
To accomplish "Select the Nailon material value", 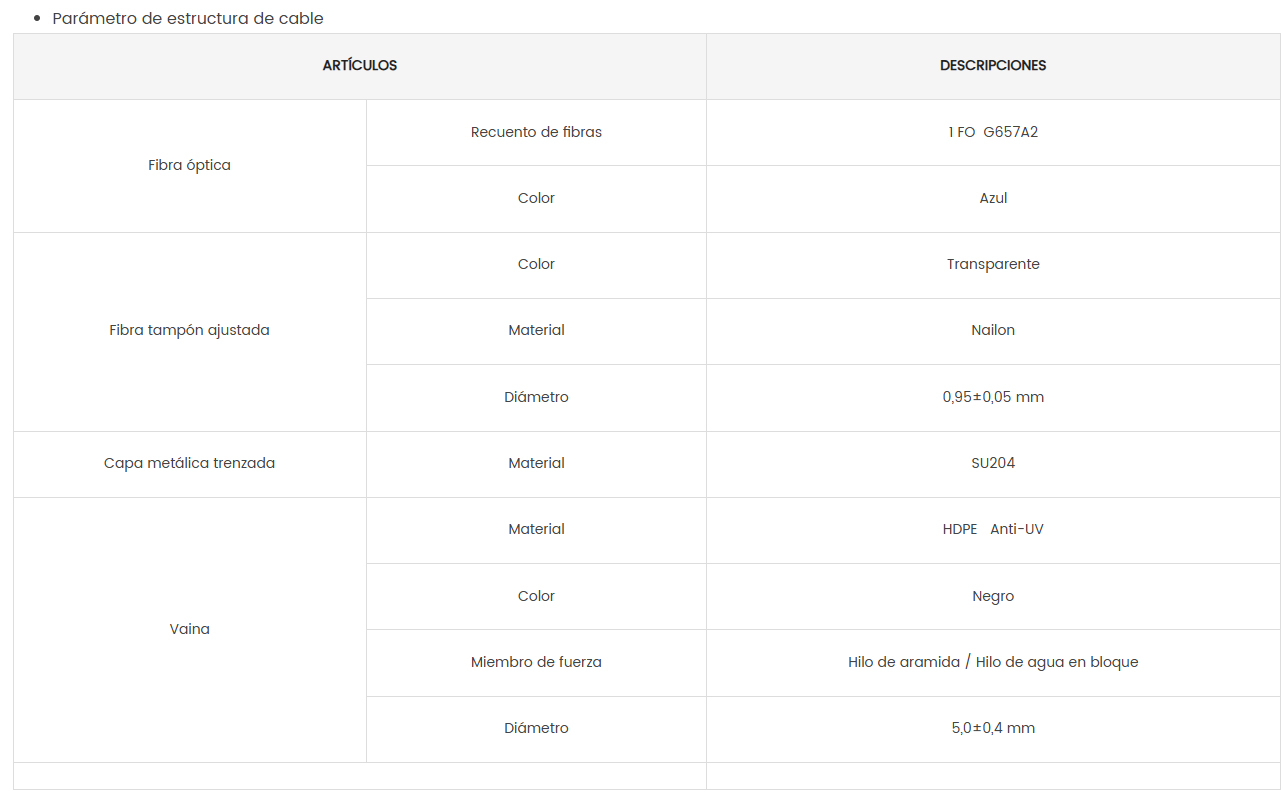I will click(x=993, y=330).
